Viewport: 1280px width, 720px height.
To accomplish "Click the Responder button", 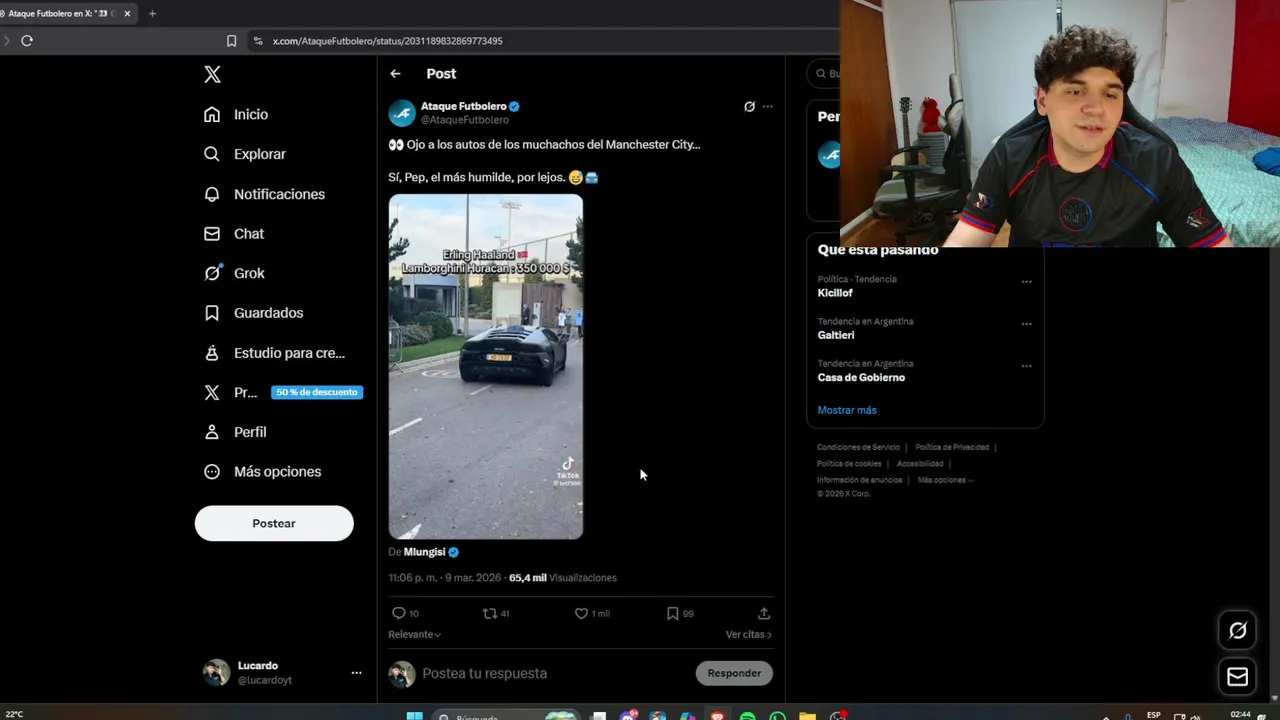I will (x=734, y=673).
